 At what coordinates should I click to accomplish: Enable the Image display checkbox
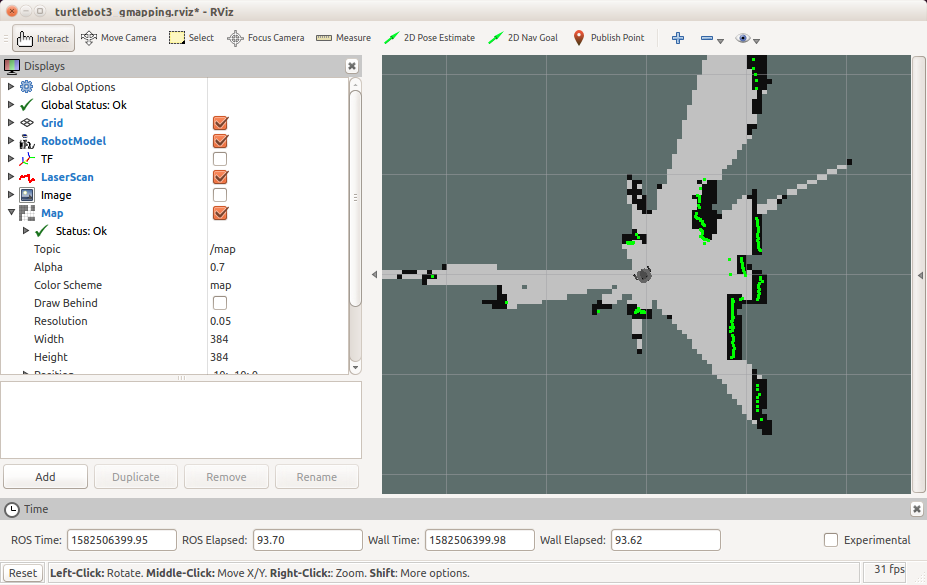220,195
